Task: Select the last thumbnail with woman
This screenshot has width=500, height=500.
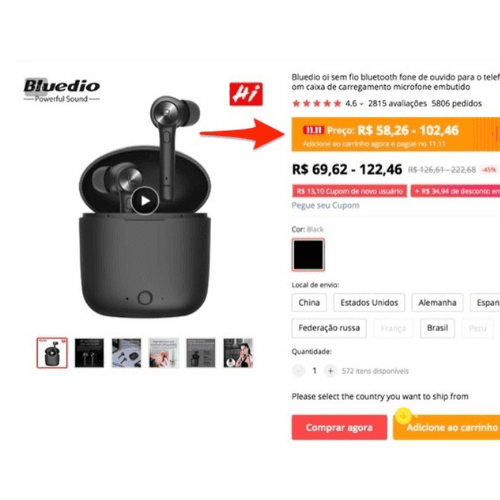Action: [238, 353]
